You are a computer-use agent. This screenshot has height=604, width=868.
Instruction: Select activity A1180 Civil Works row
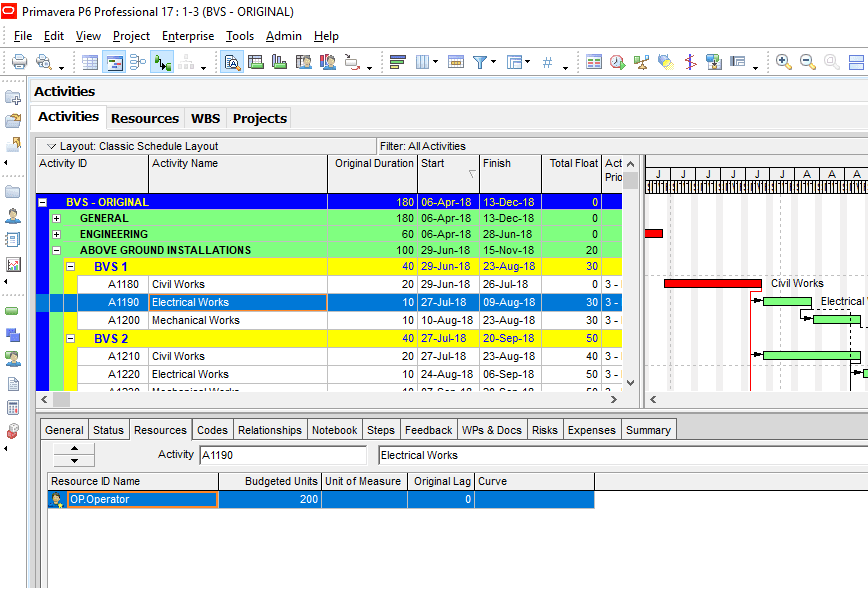pos(349,285)
